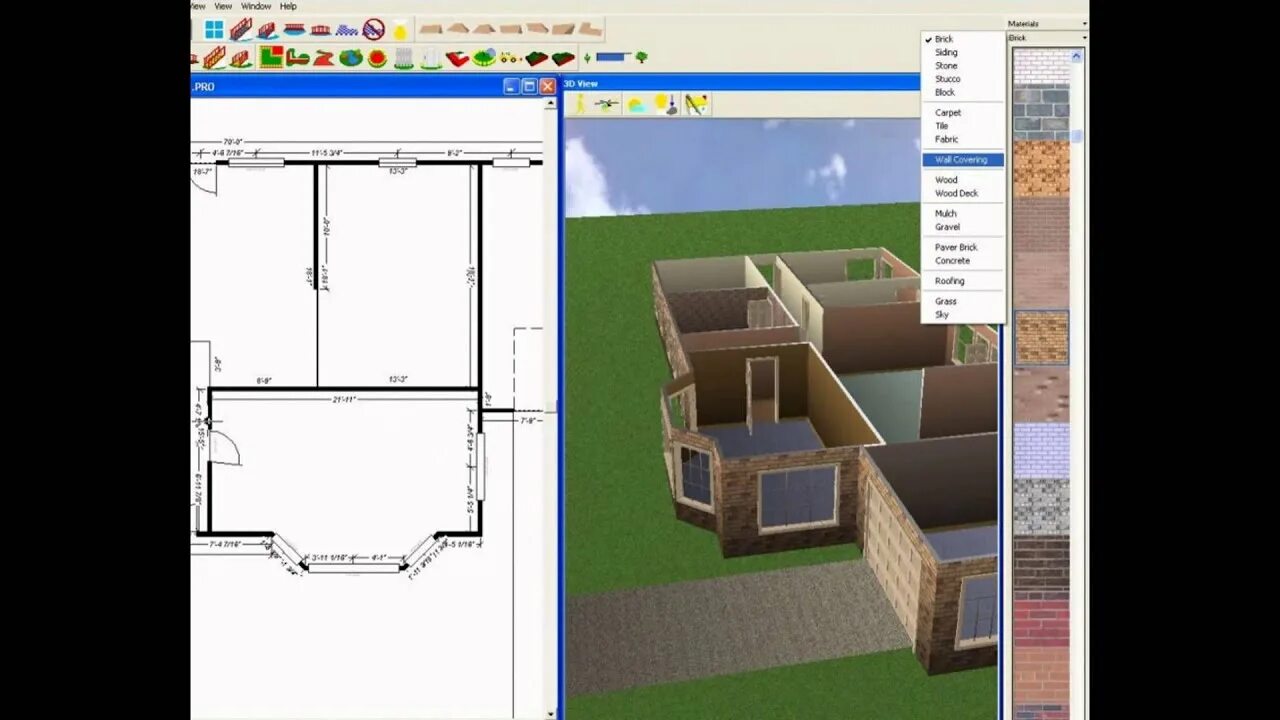Screen dimensions: 1280x720
Task: Pick the bright red brick material swatch
Action: click(x=1041, y=623)
